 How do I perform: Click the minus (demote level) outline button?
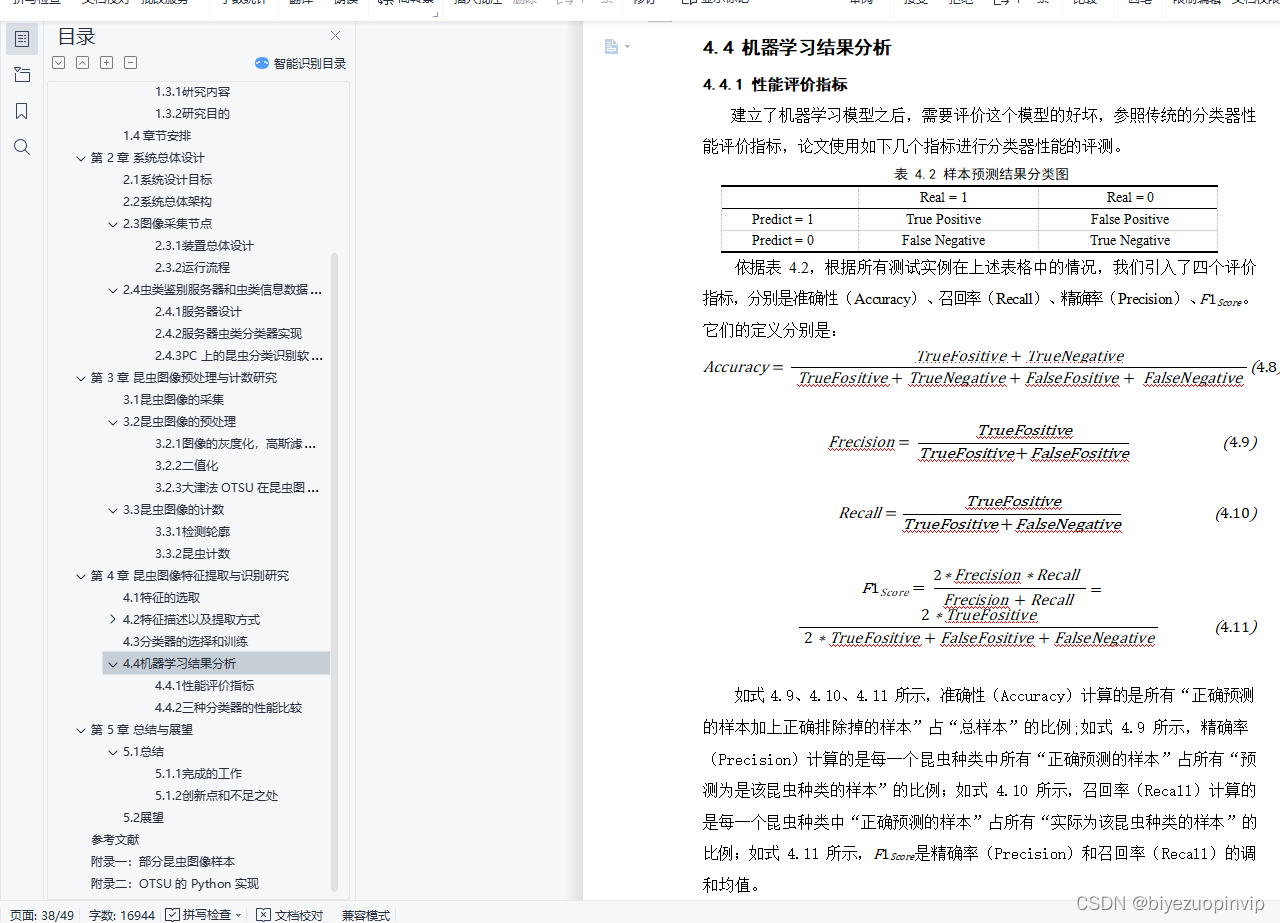[130, 62]
